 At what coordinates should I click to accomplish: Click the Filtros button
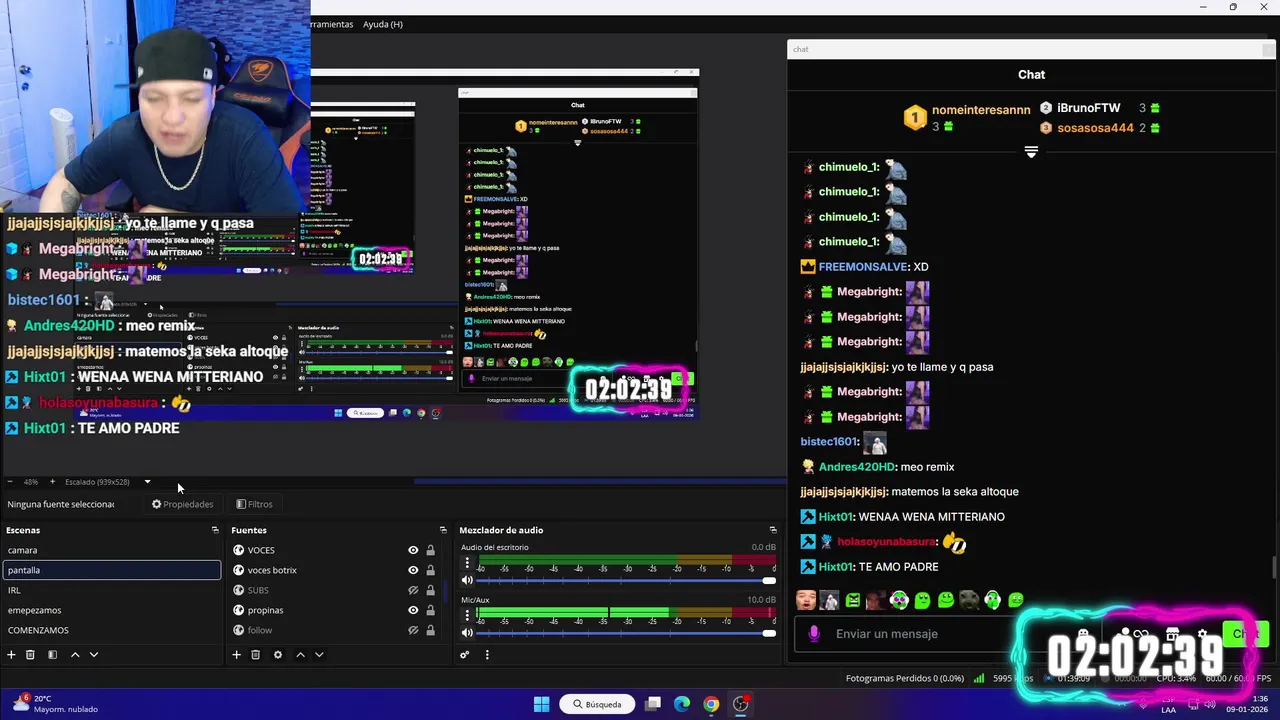click(254, 504)
